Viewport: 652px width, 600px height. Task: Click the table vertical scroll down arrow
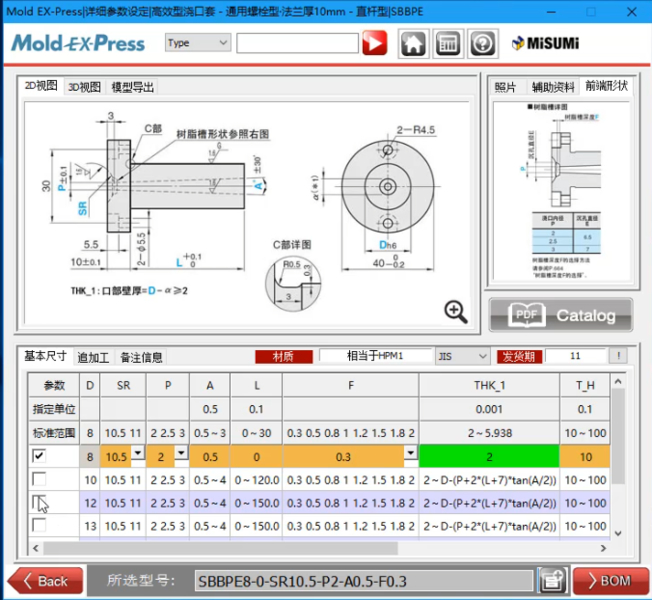618,533
